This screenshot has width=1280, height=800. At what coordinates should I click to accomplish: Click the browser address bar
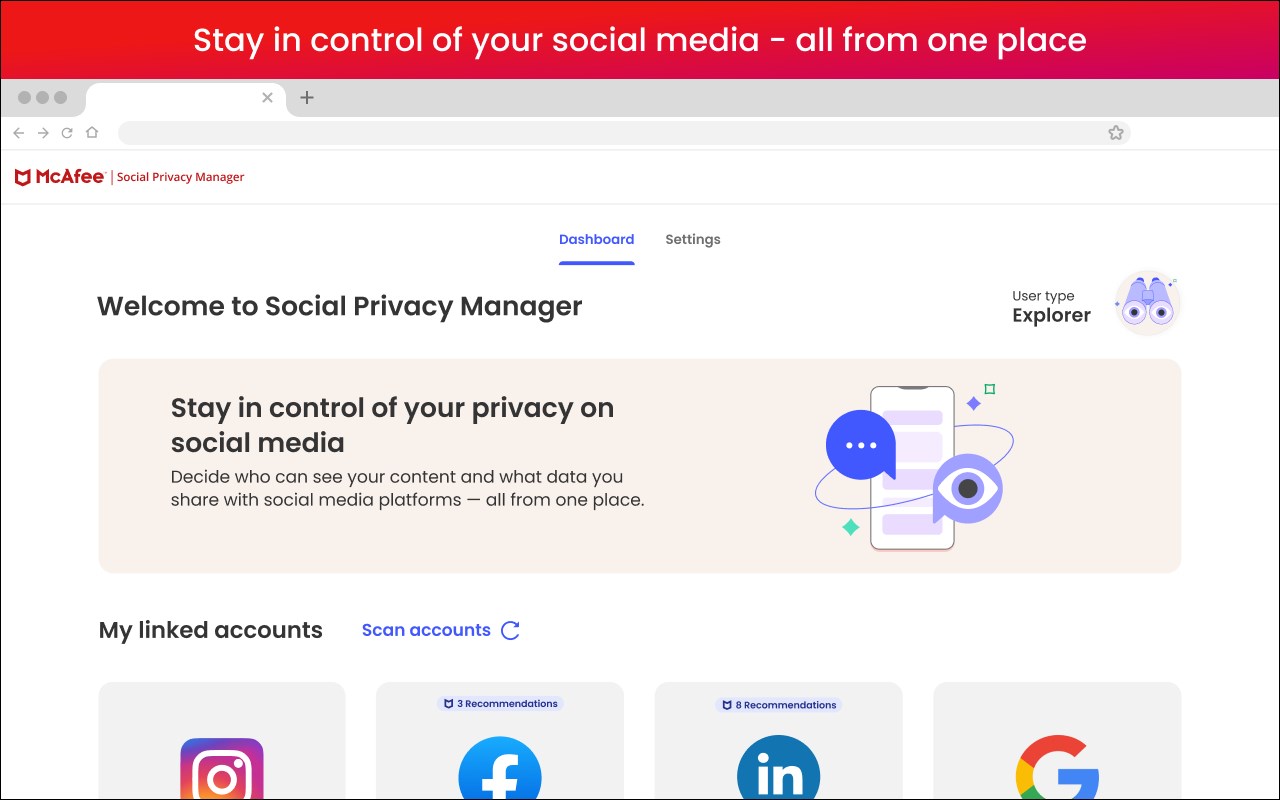(x=600, y=133)
